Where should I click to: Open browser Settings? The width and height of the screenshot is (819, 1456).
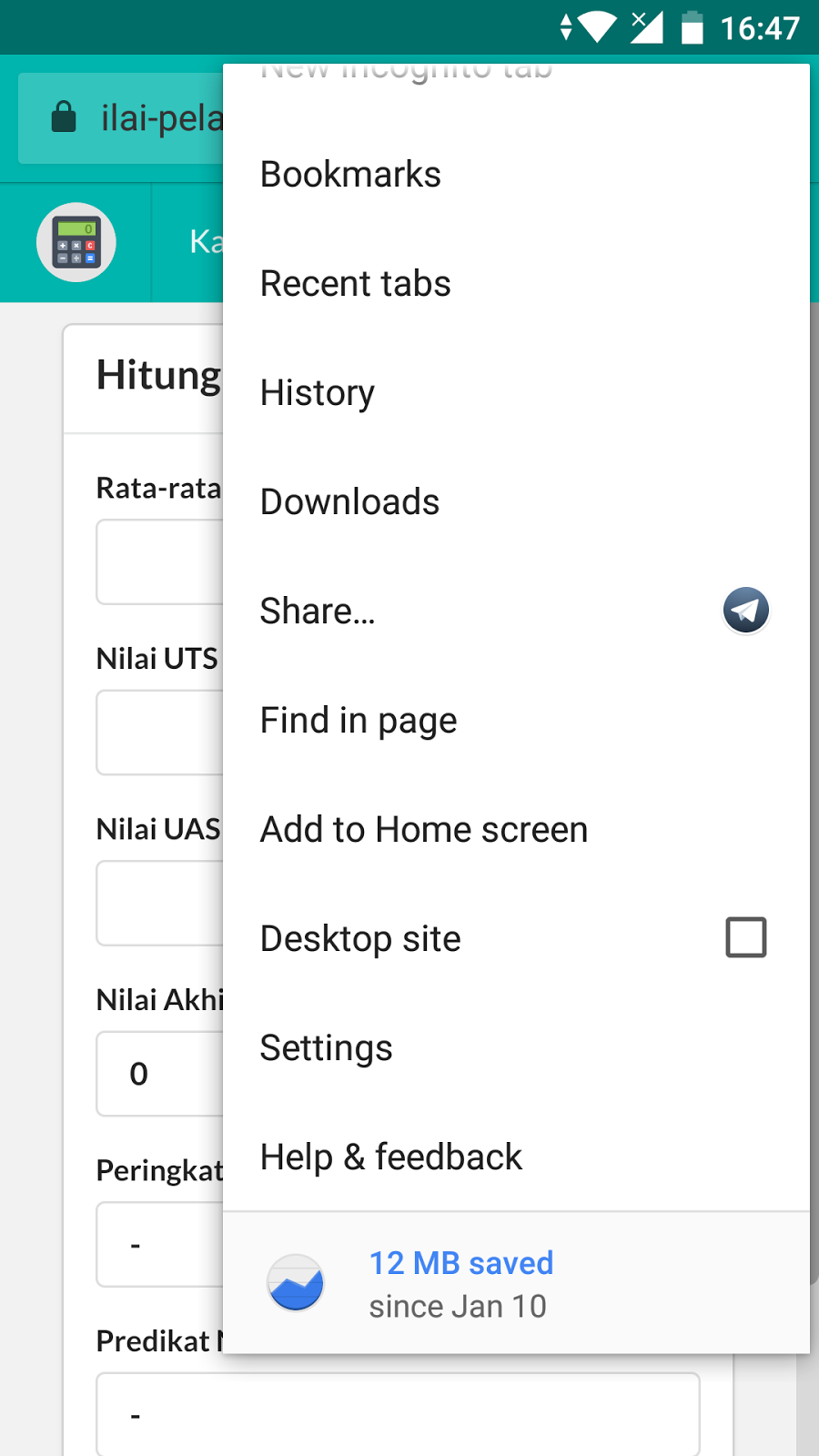point(326,1048)
